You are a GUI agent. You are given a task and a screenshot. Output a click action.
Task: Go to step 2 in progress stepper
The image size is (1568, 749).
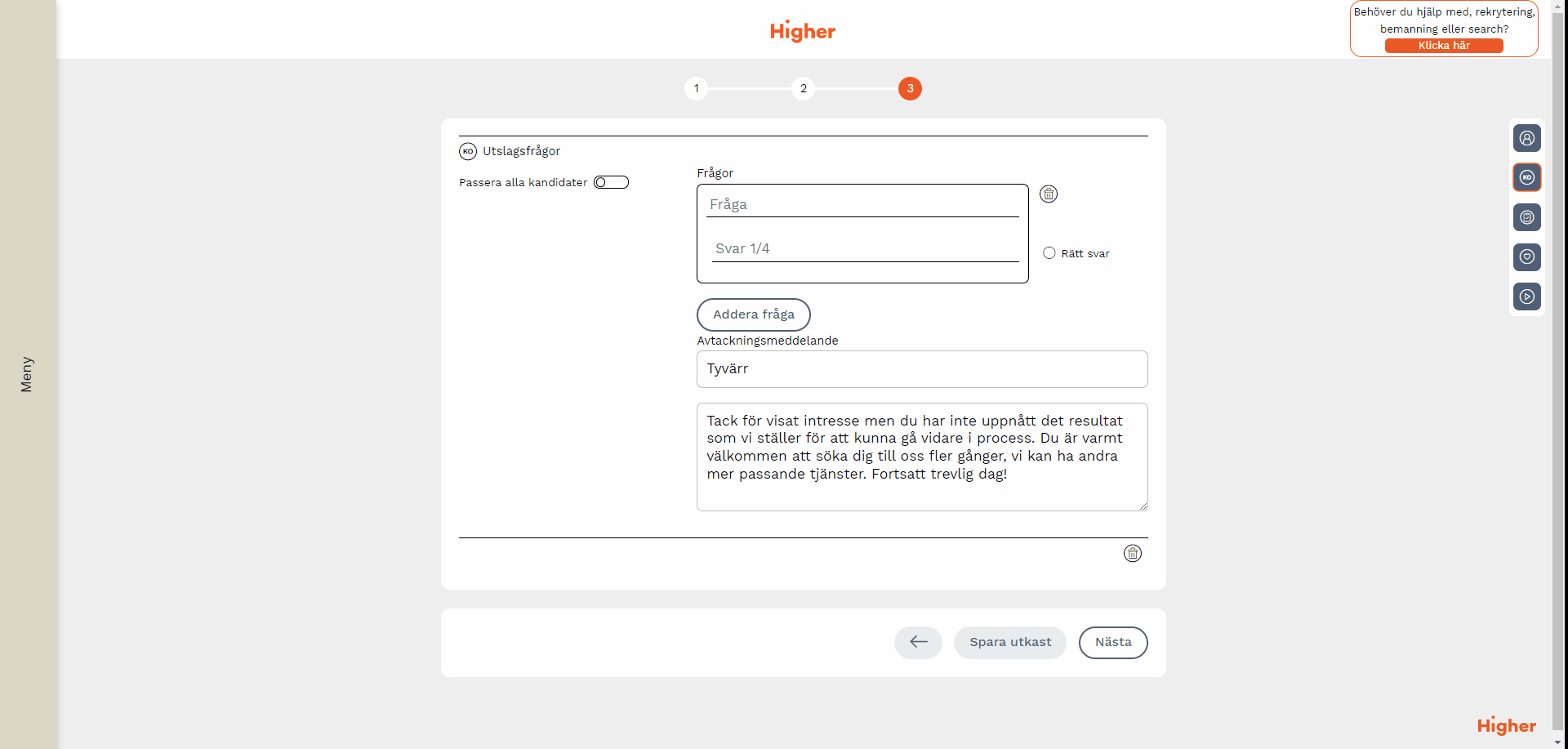(803, 88)
